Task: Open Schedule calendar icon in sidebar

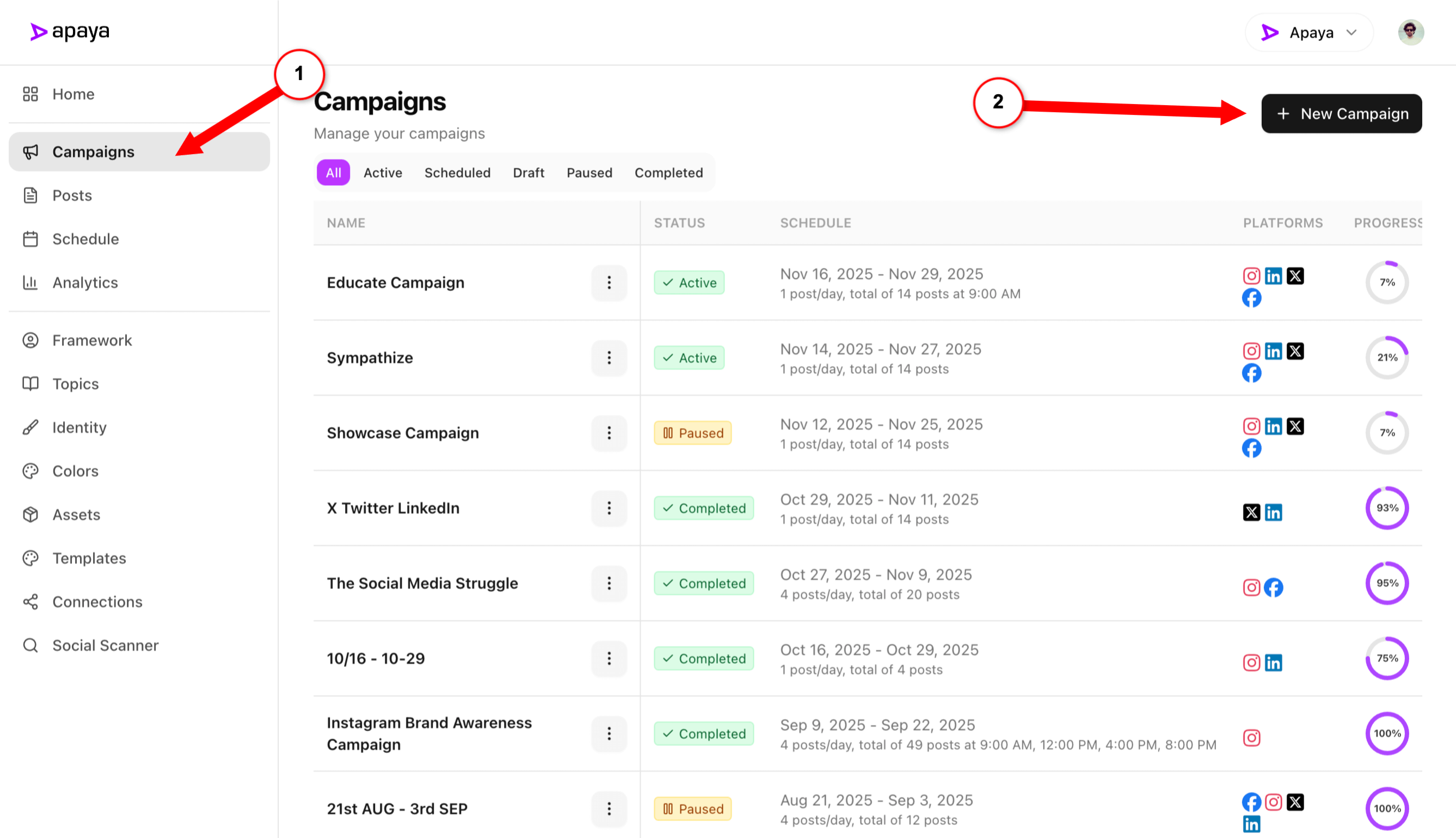Action: tap(30, 239)
